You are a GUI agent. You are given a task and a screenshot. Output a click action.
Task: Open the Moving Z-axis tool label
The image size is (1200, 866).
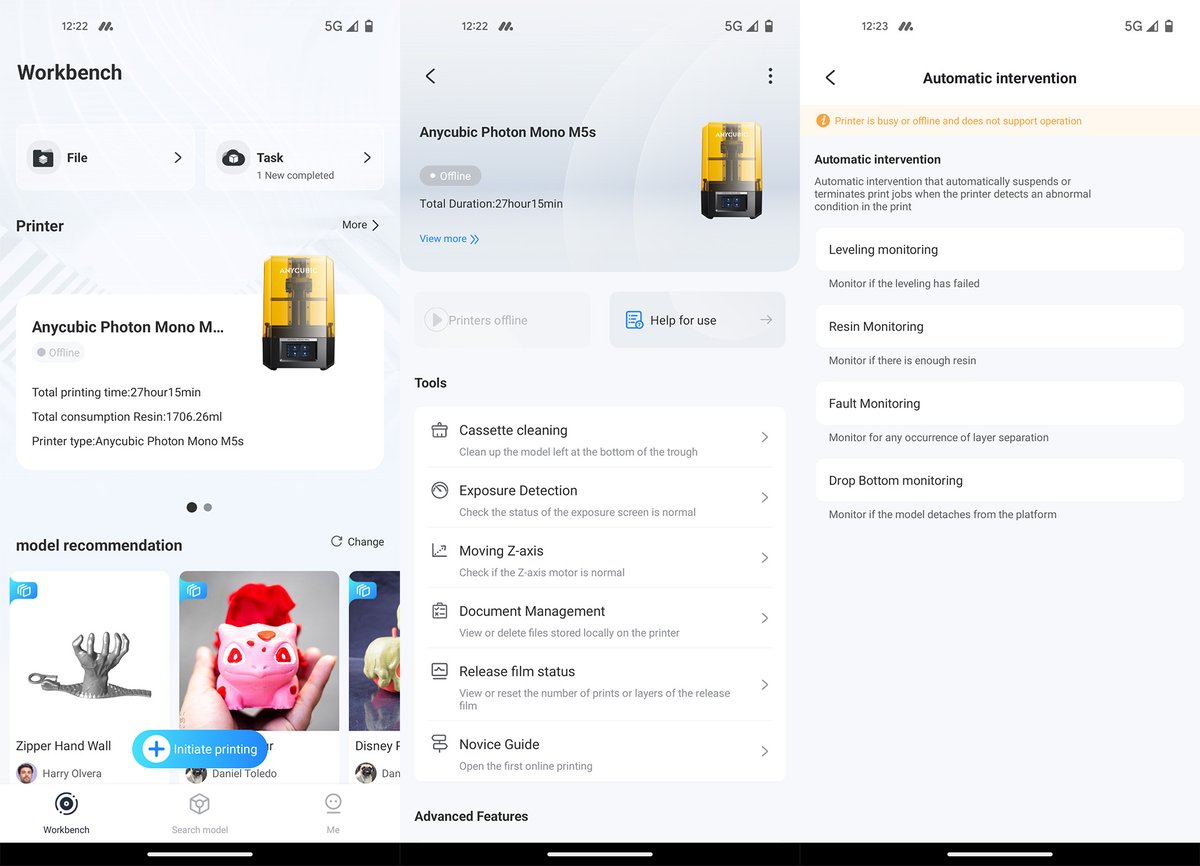[x=500, y=550]
